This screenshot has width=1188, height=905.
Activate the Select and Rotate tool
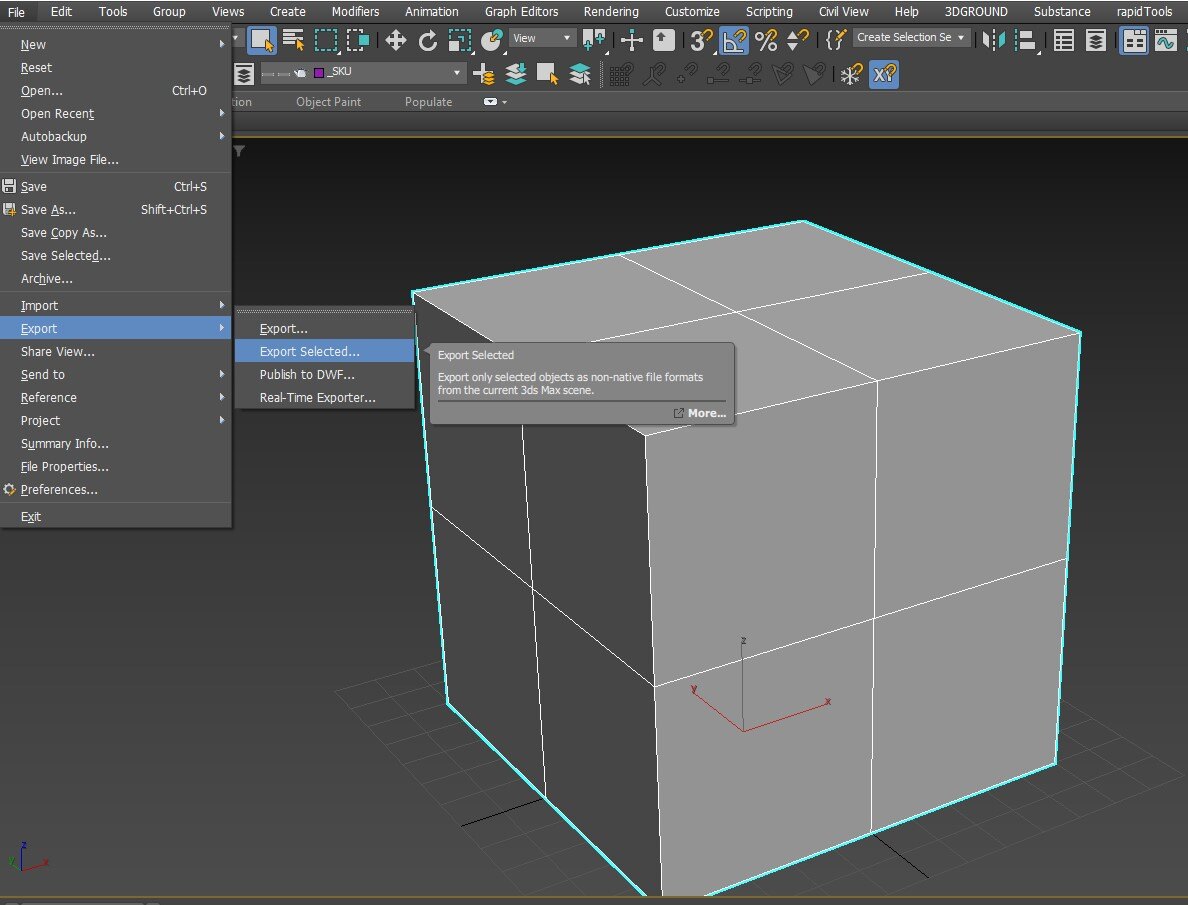427,40
